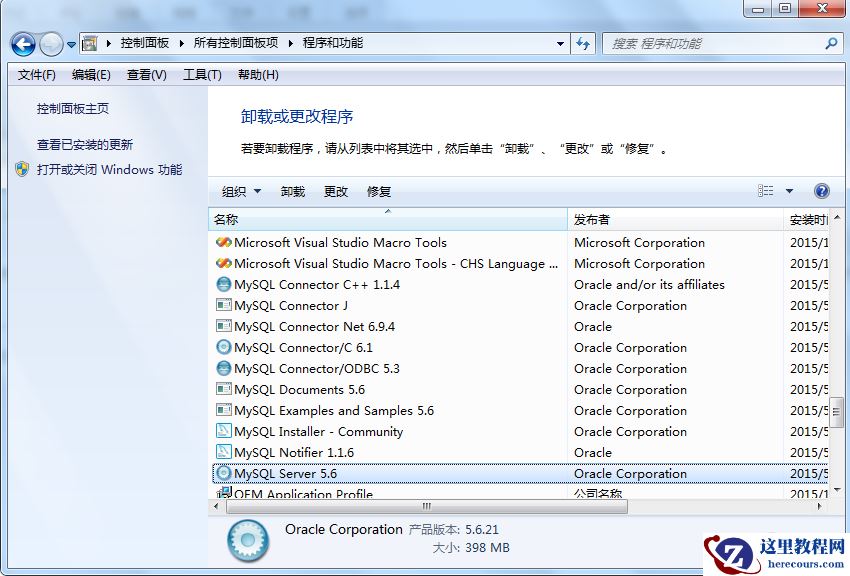Image resolution: width=850 pixels, height=576 pixels.
Task: Change the view with the view icon
Action: (765, 191)
